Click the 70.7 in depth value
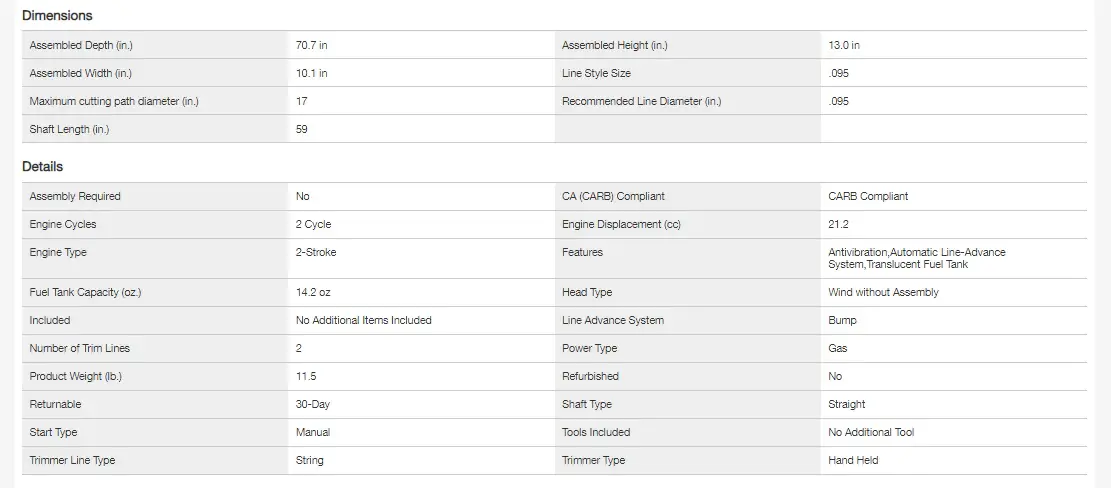This screenshot has width=1111, height=488. (312, 45)
